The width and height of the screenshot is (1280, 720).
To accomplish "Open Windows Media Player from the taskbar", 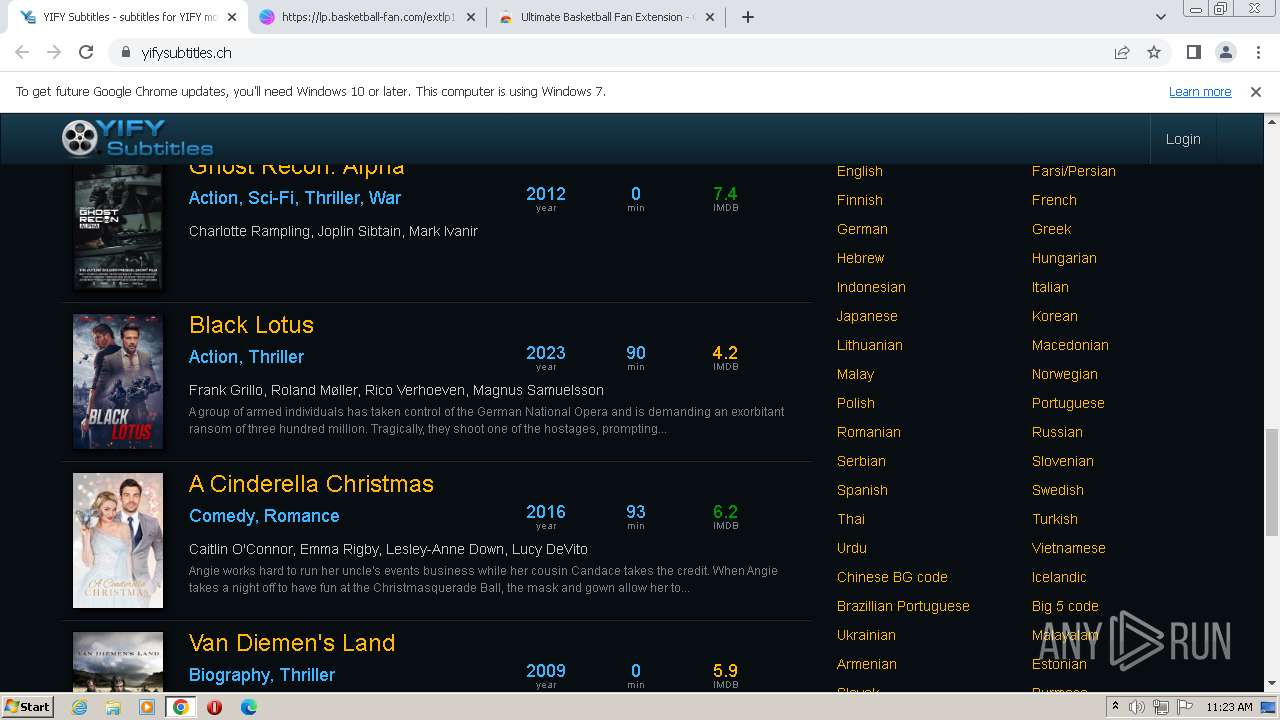I will pos(147,707).
